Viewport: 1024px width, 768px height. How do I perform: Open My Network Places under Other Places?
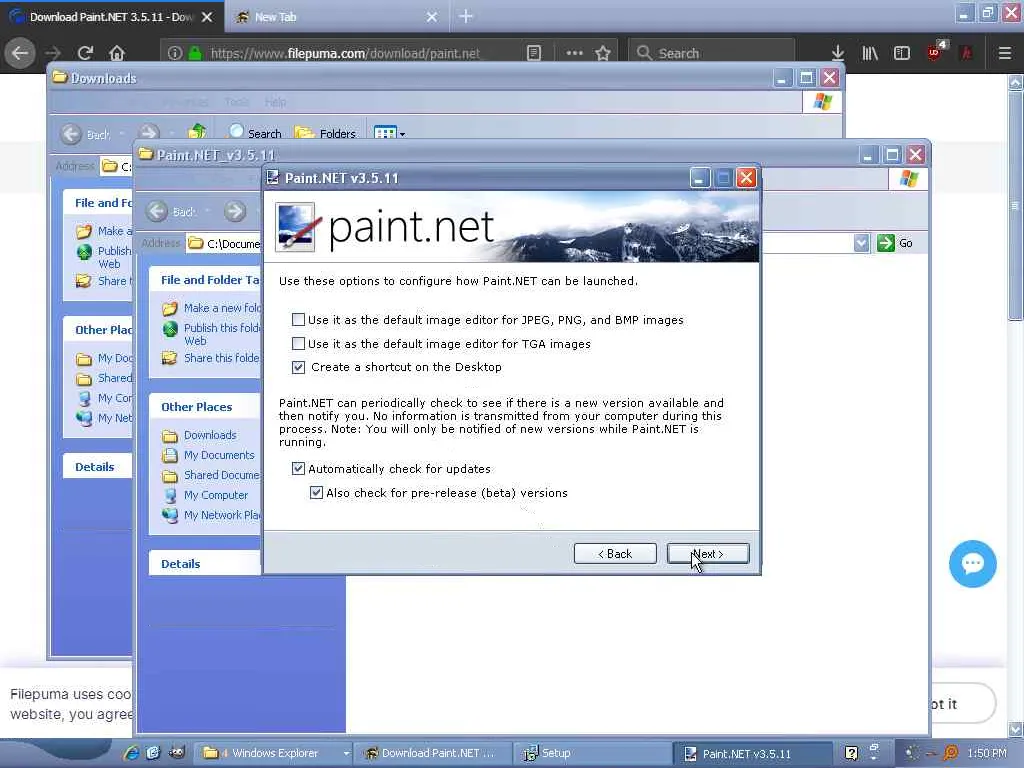tap(222, 515)
